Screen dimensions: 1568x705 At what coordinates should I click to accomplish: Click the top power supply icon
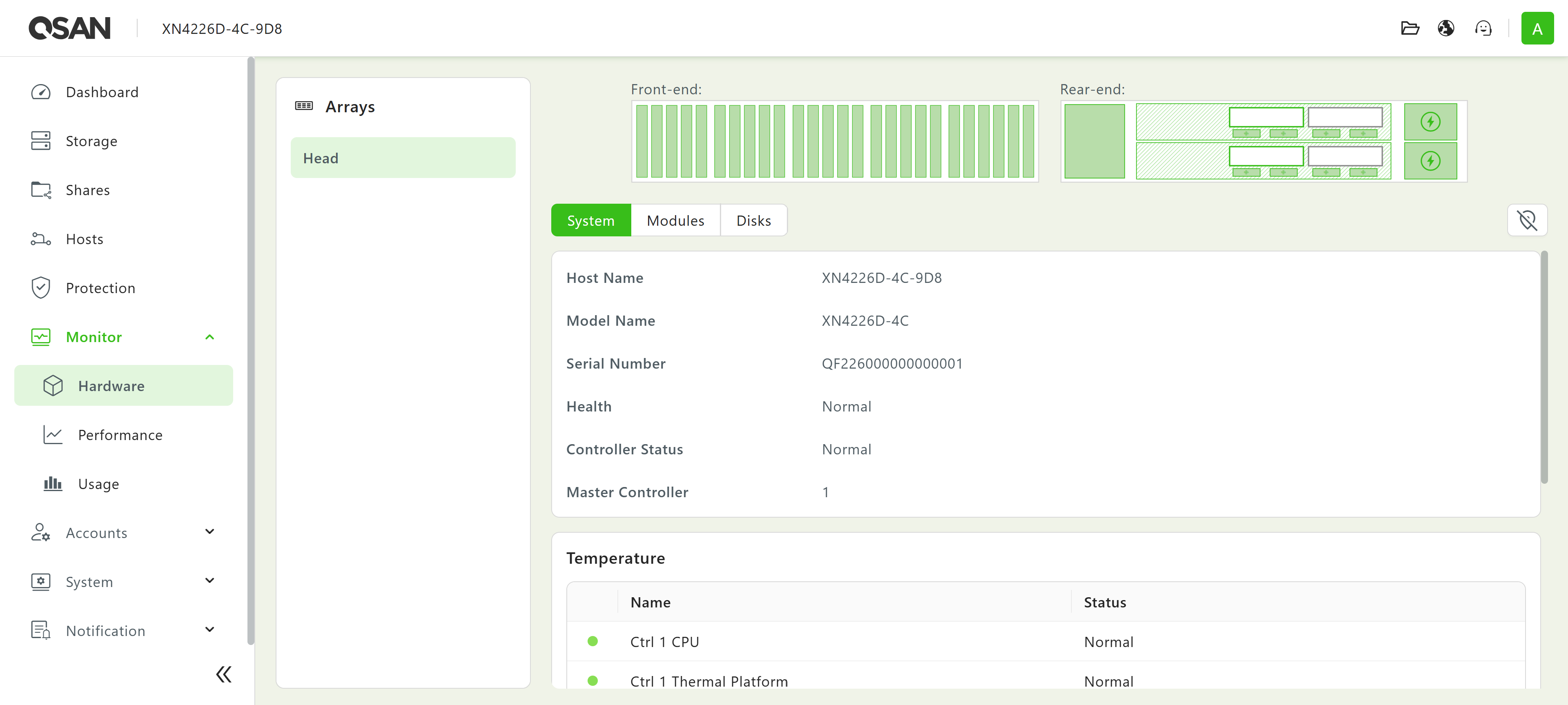point(1430,122)
